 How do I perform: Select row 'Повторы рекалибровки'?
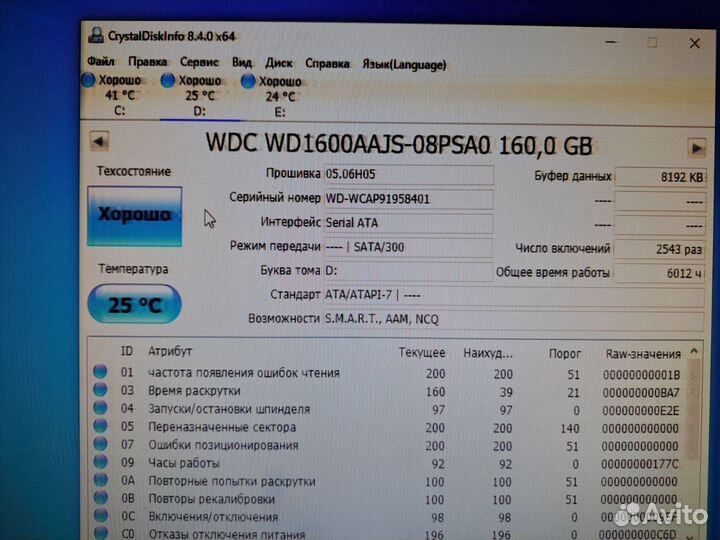pyautogui.click(x=388, y=499)
